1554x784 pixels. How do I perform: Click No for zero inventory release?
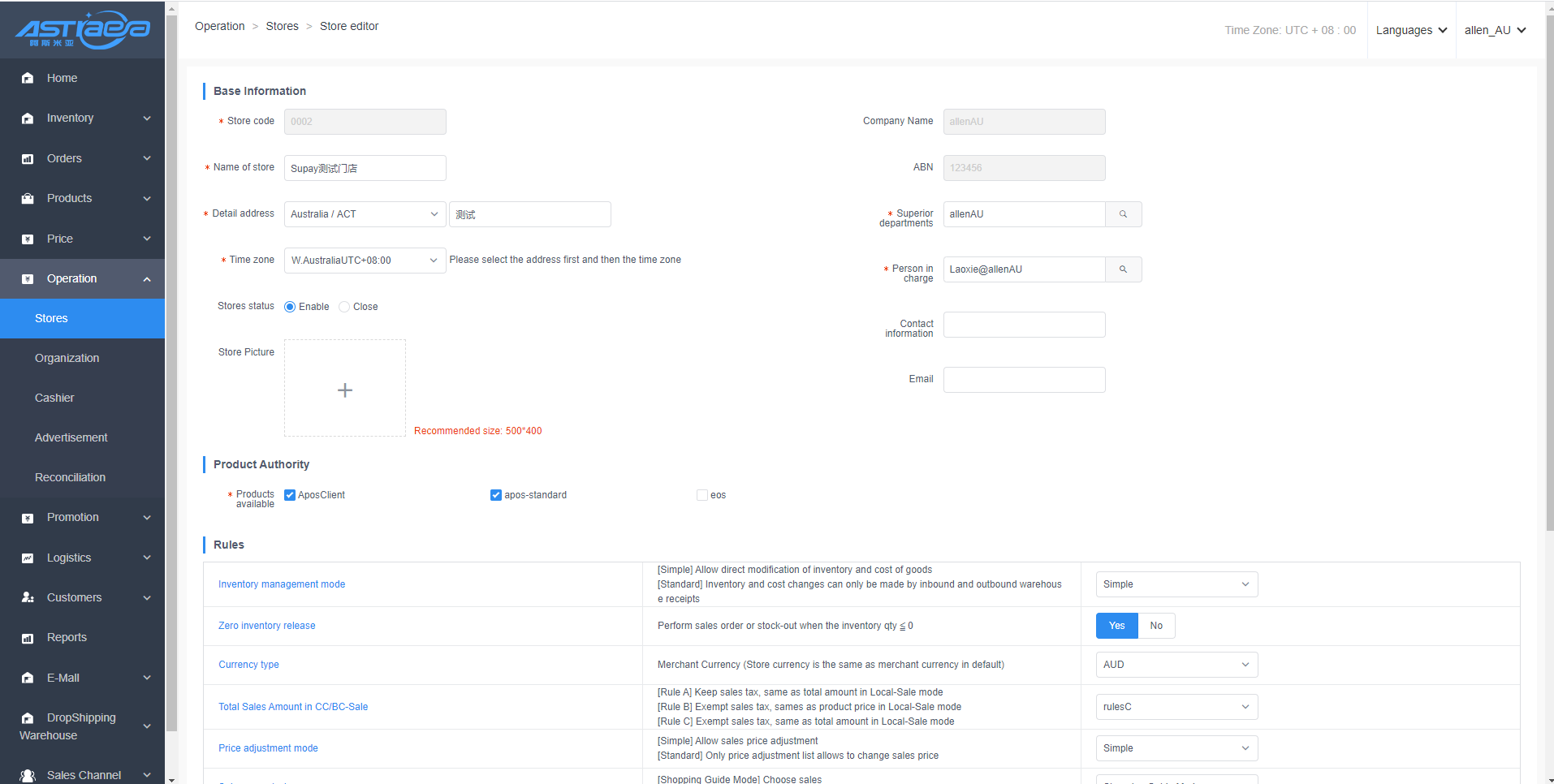pos(1156,626)
